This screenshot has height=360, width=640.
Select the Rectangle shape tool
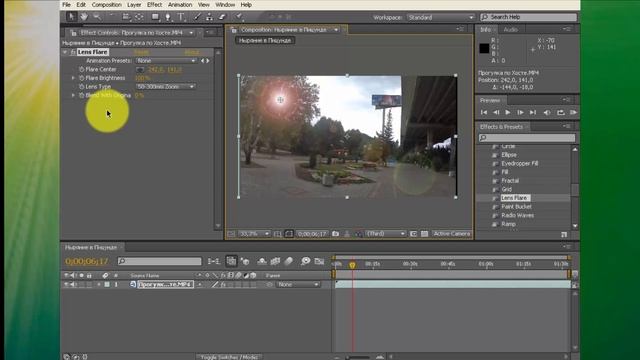[x=155, y=17]
